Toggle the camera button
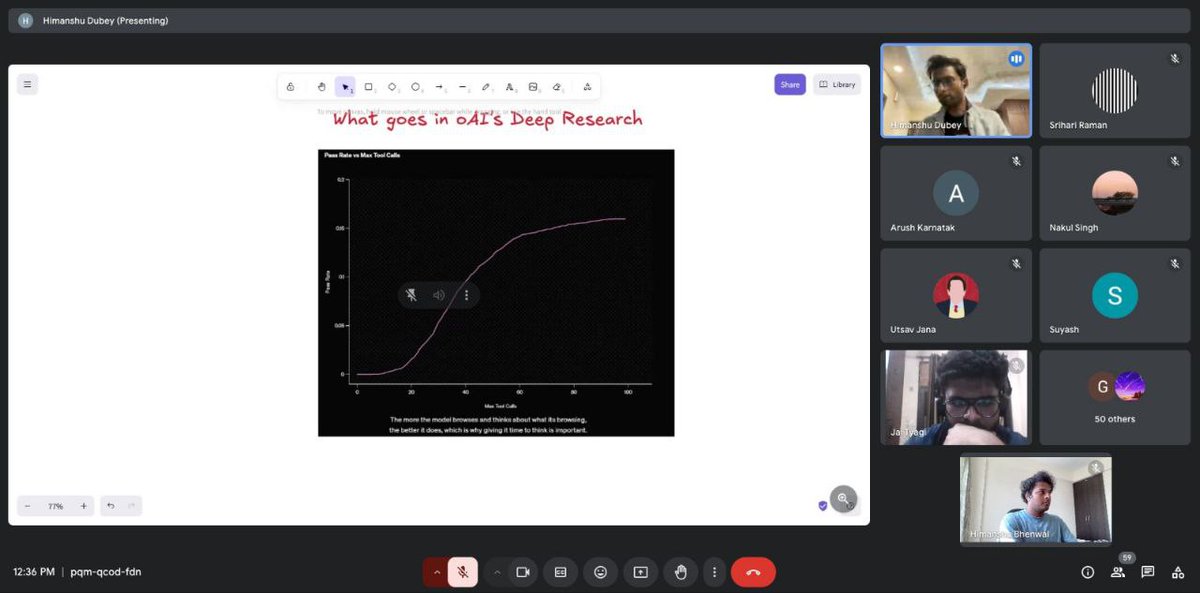 (522, 572)
